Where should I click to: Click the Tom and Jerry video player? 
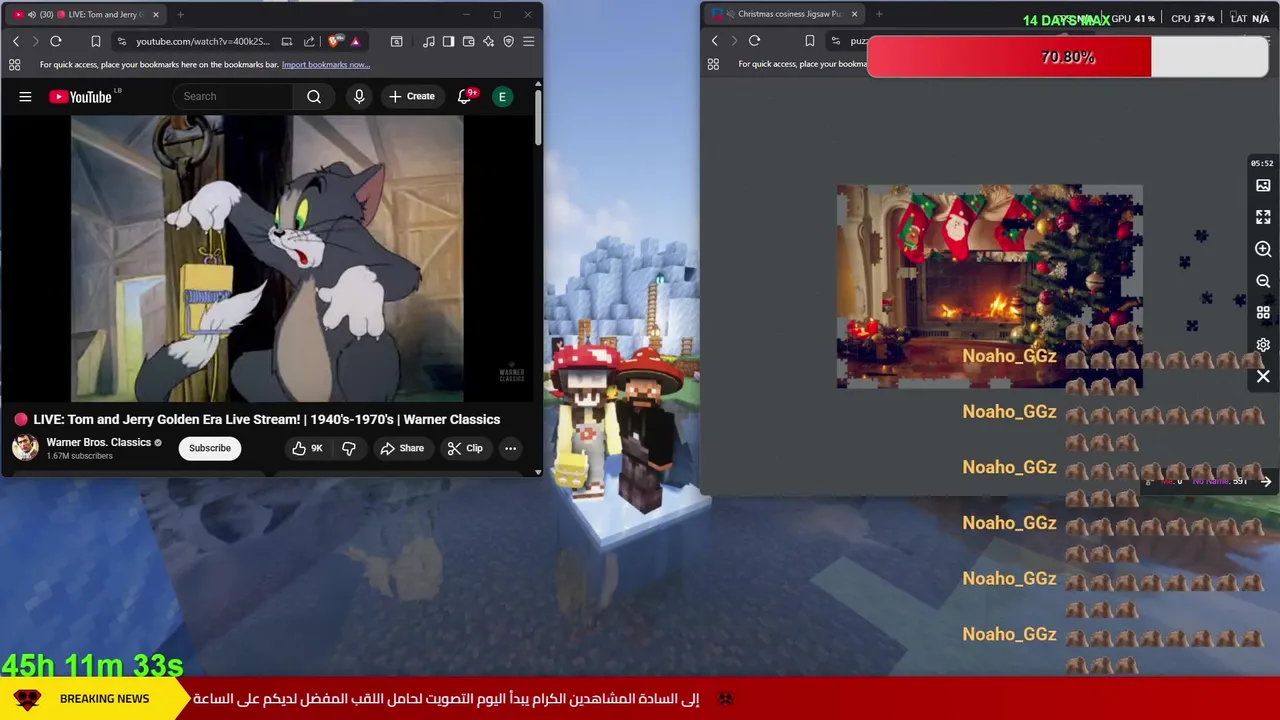tap(267, 258)
